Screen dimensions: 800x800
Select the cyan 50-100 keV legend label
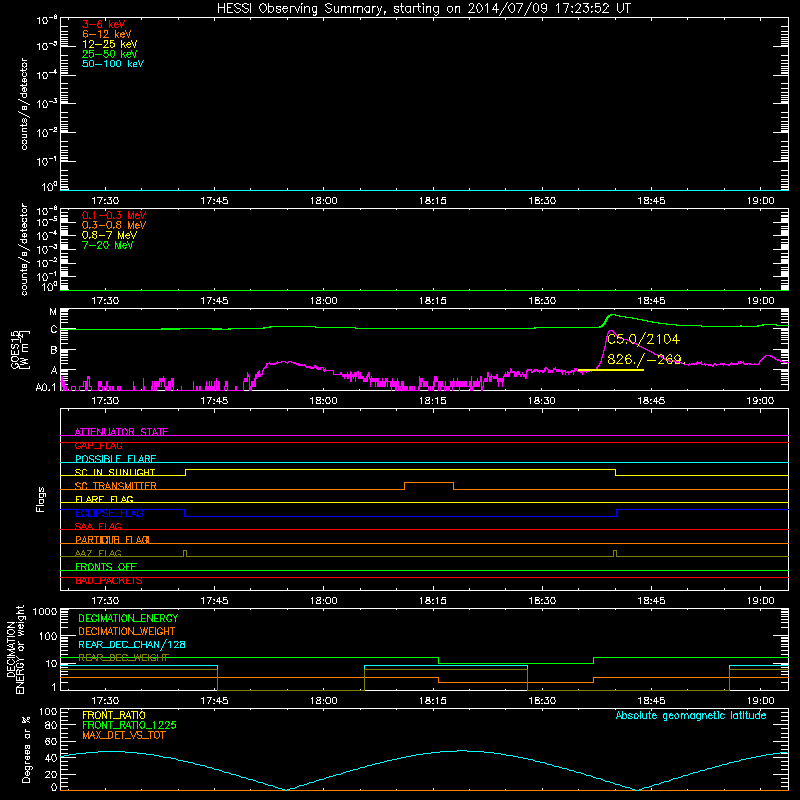click(x=113, y=64)
